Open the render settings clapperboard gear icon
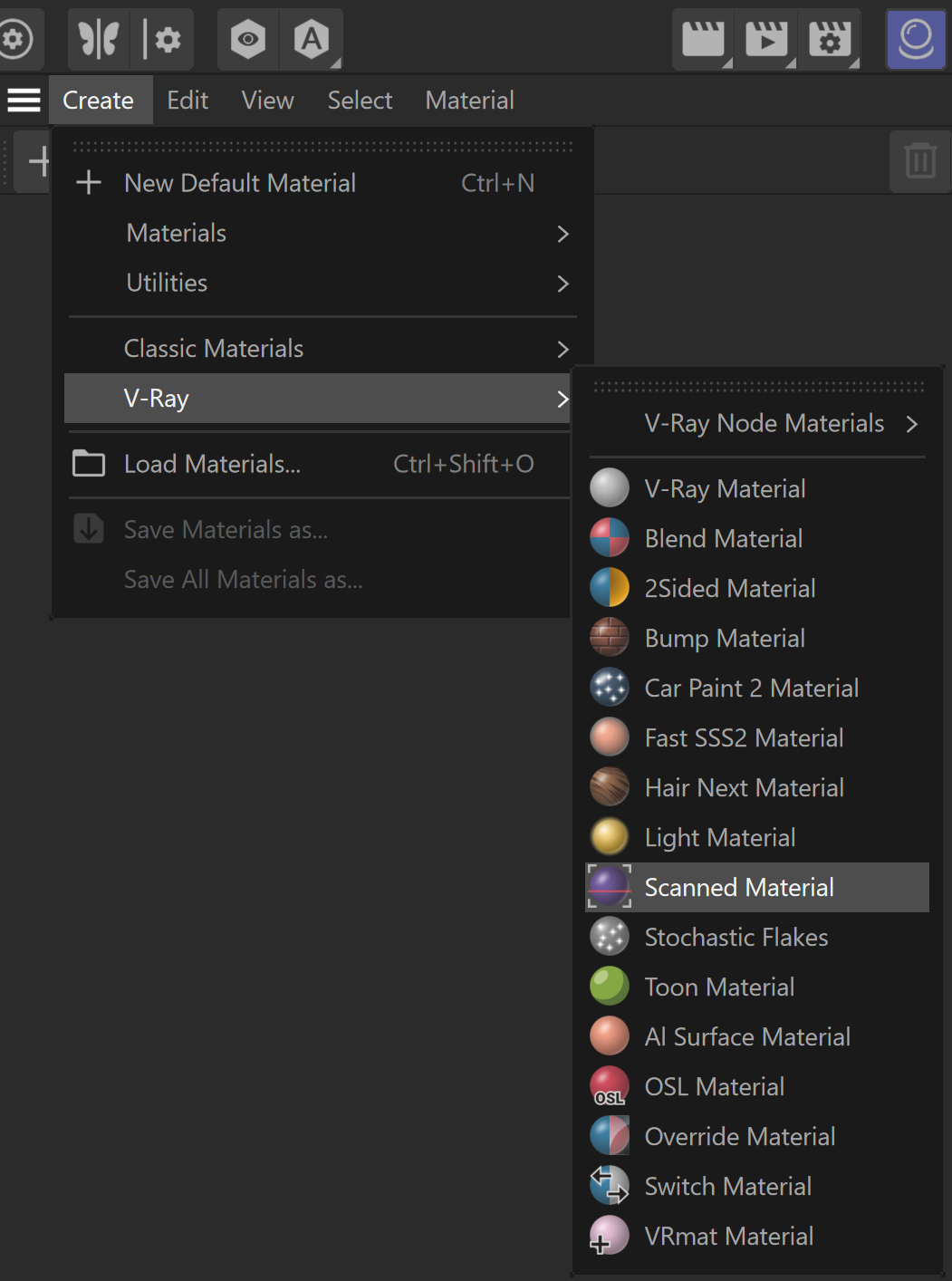Image resolution: width=952 pixels, height=1281 pixels. [x=831, y=40]
